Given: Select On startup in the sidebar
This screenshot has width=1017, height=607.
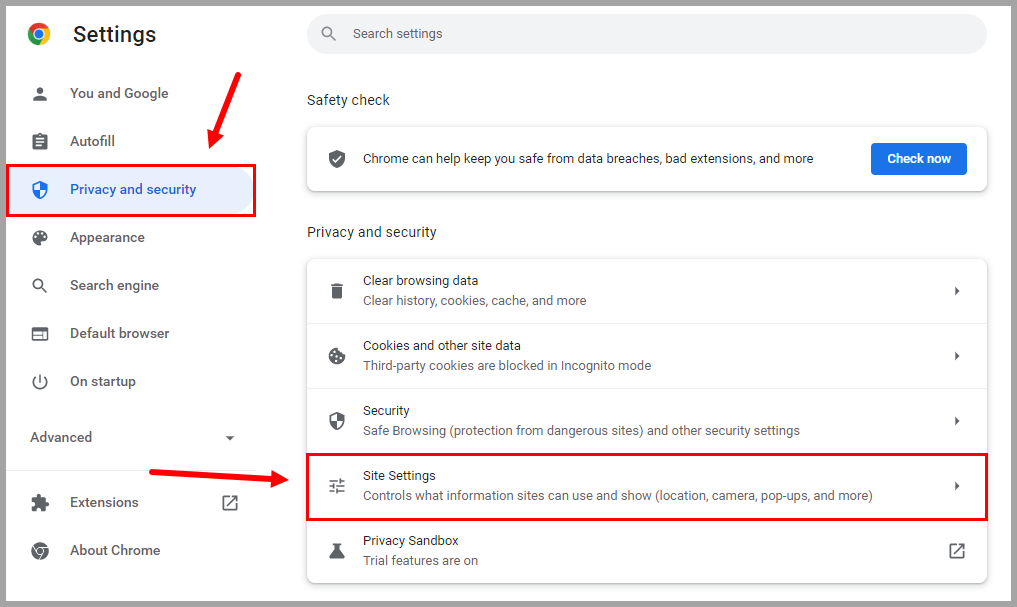Looking at the screenshot, I should [x=102, y=381].
